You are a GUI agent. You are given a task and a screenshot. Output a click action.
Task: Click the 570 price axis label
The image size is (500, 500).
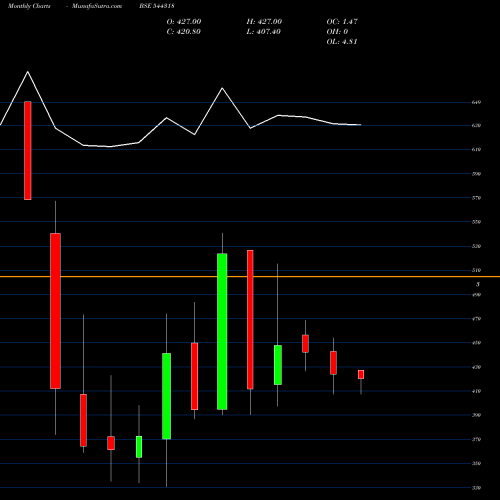pyautogui.click(x=476, y=198)
